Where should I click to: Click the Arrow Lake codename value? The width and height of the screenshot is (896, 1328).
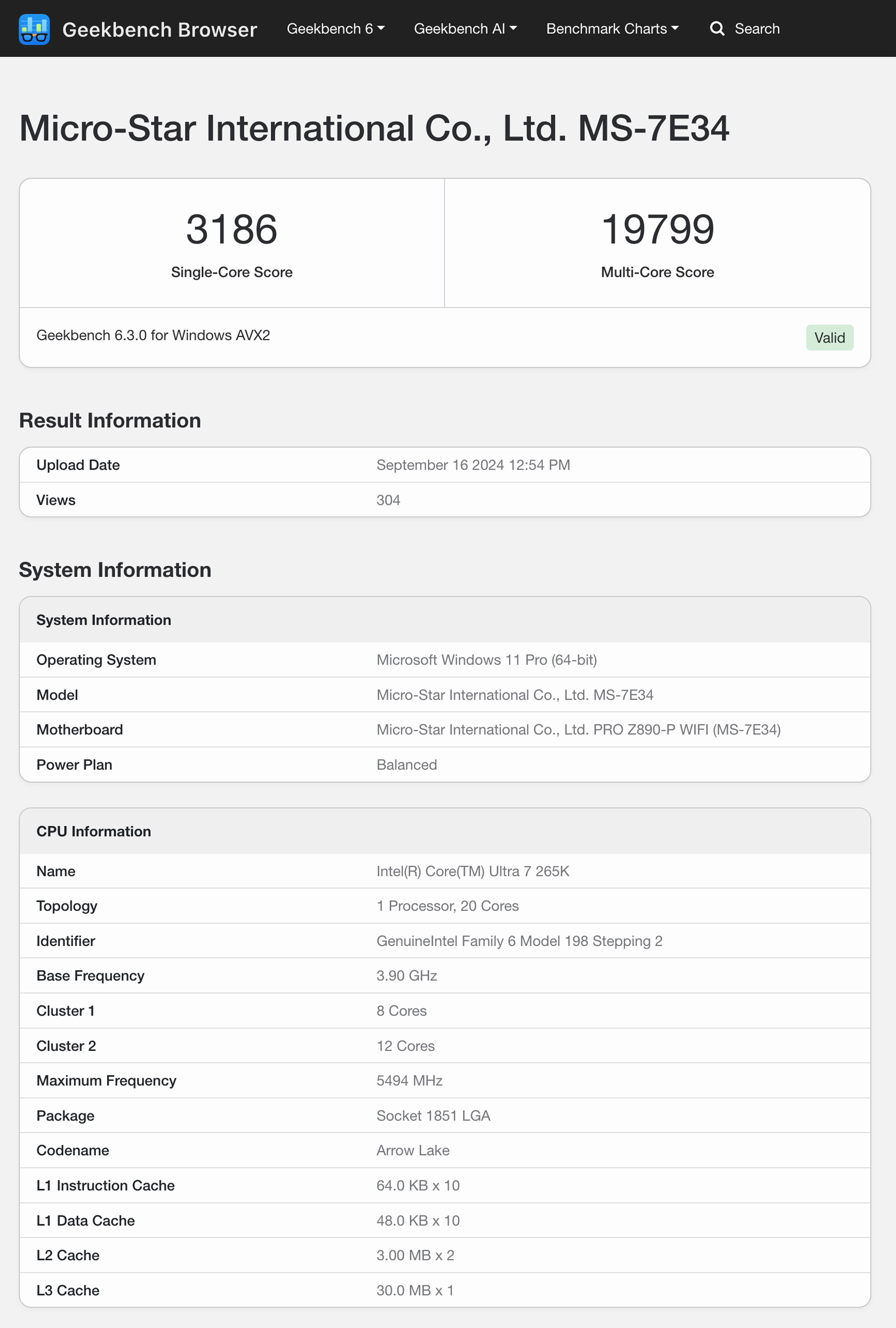click(413, 1150)
